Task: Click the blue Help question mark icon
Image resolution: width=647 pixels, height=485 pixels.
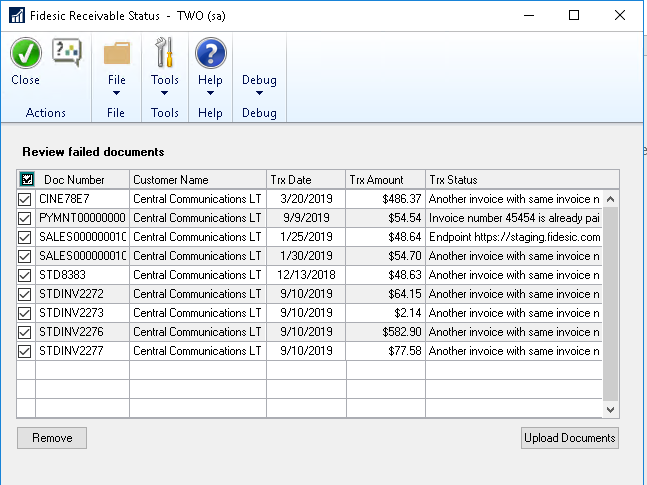Action: pyautogui.click(x=210, y=53)
